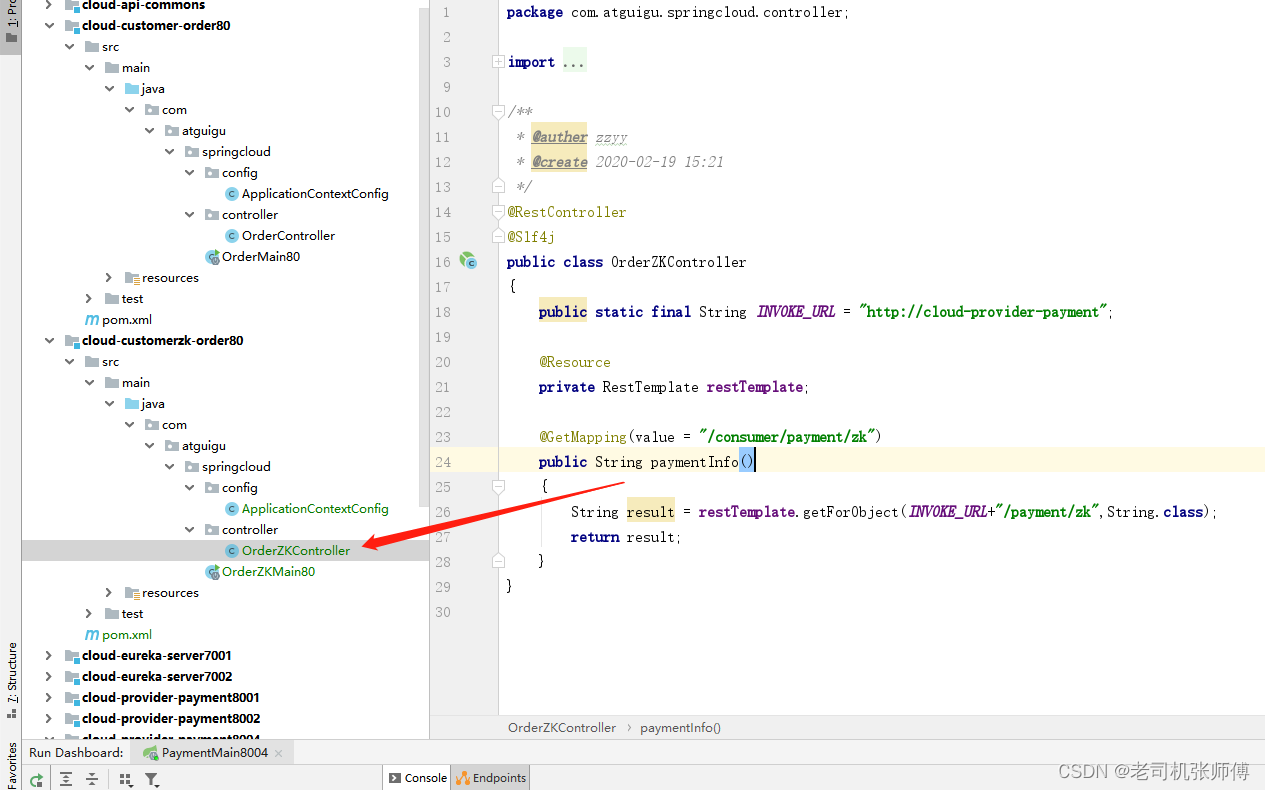Expand cloud-eureka-server7002 module
Image resolution: width=1265 pixels, height=790 pixels.
coord(49,677)
